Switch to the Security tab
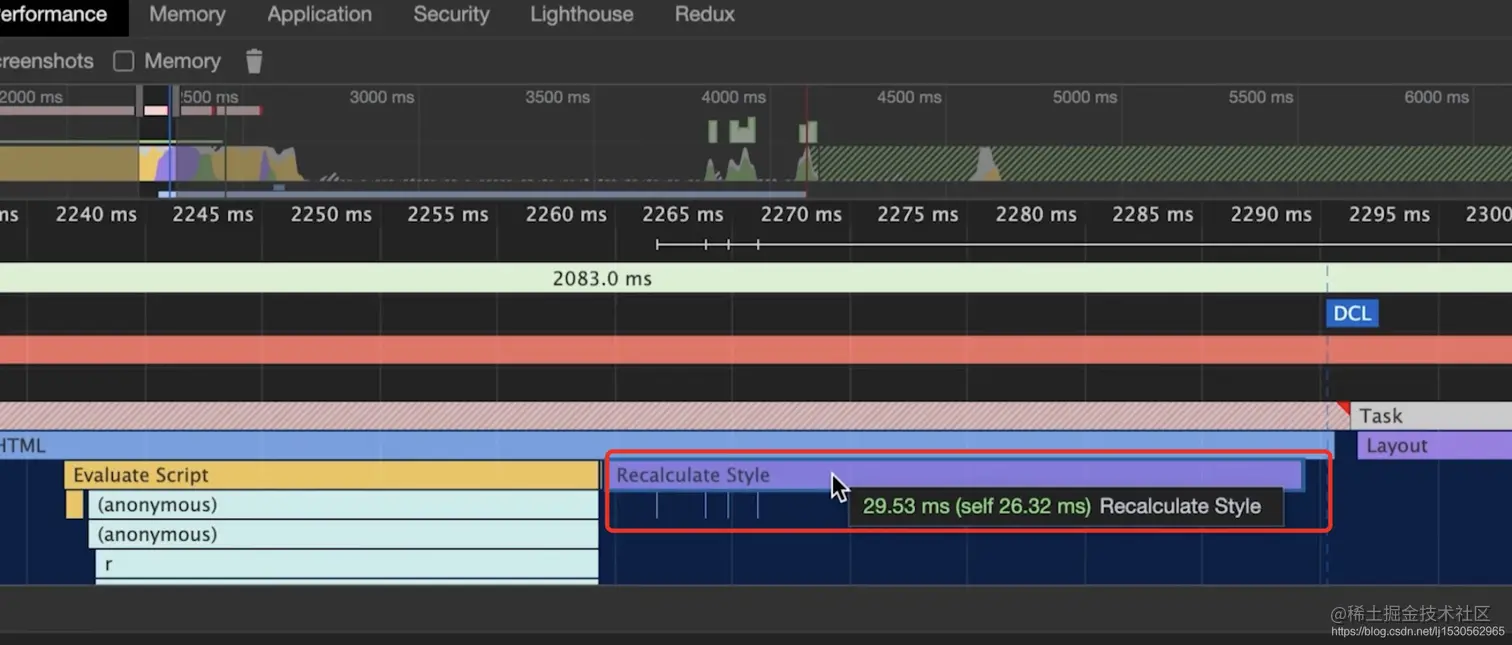1512x645 pixels. click(x=451, y=15)
